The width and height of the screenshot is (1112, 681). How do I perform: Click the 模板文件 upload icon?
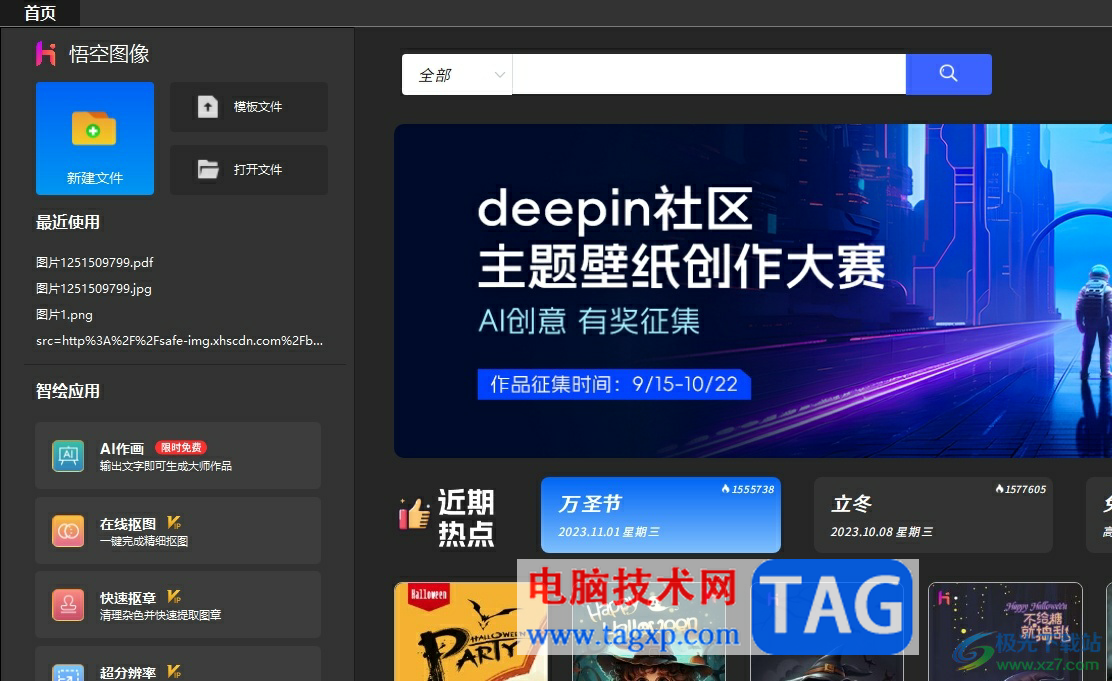(207, 106)
